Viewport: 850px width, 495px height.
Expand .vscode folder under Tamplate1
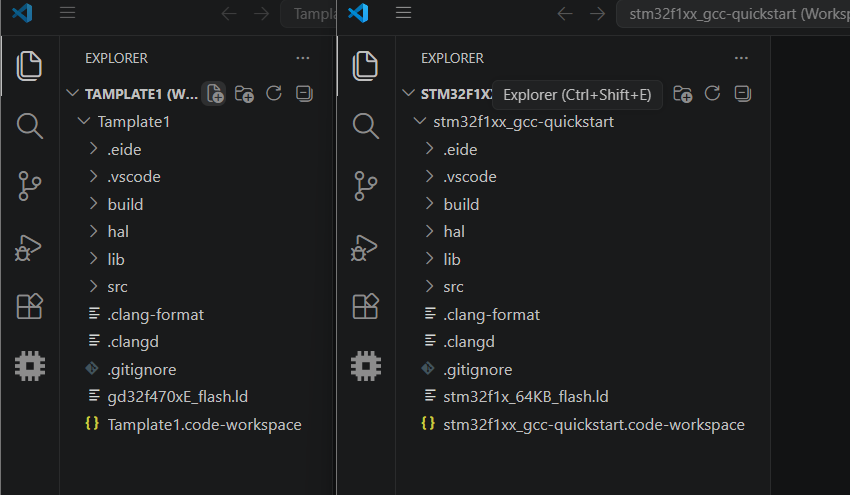pyautogui.click(x=93, y=176)
